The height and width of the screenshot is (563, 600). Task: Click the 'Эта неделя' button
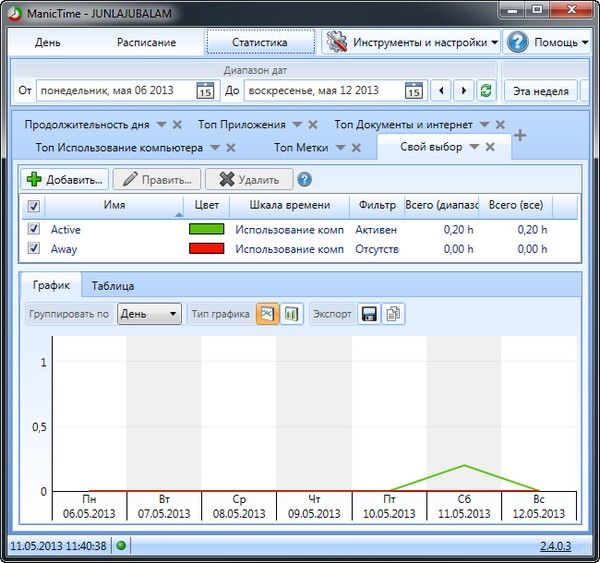tap(540, 91)
